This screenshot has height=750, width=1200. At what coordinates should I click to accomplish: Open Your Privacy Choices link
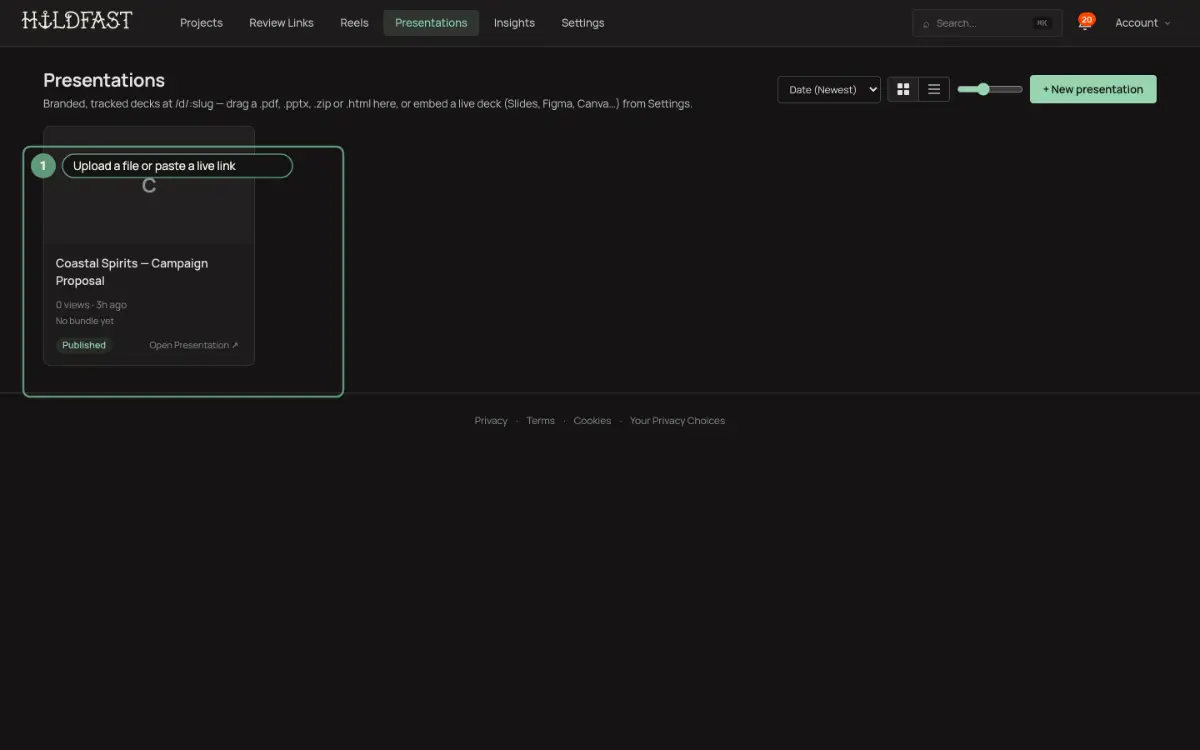coord(677,421)
